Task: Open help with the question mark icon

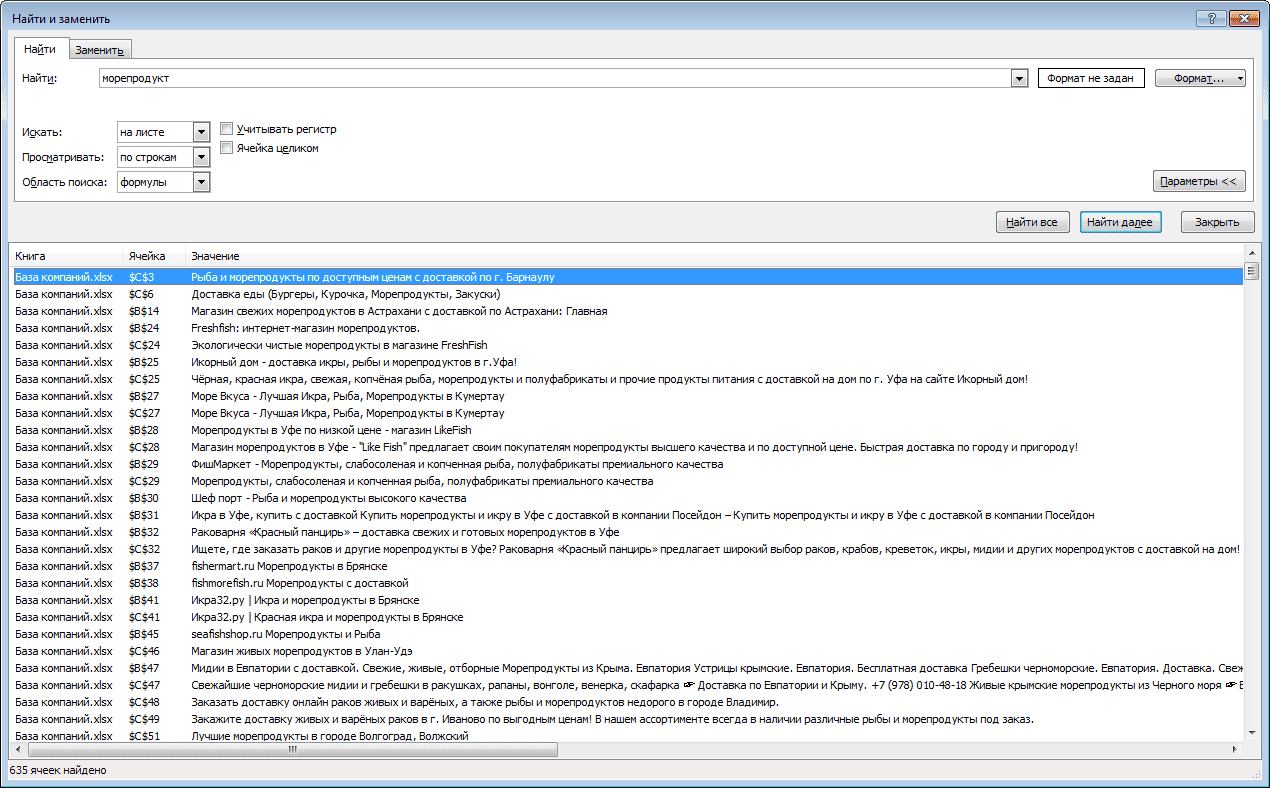Action: [1211, 17]
